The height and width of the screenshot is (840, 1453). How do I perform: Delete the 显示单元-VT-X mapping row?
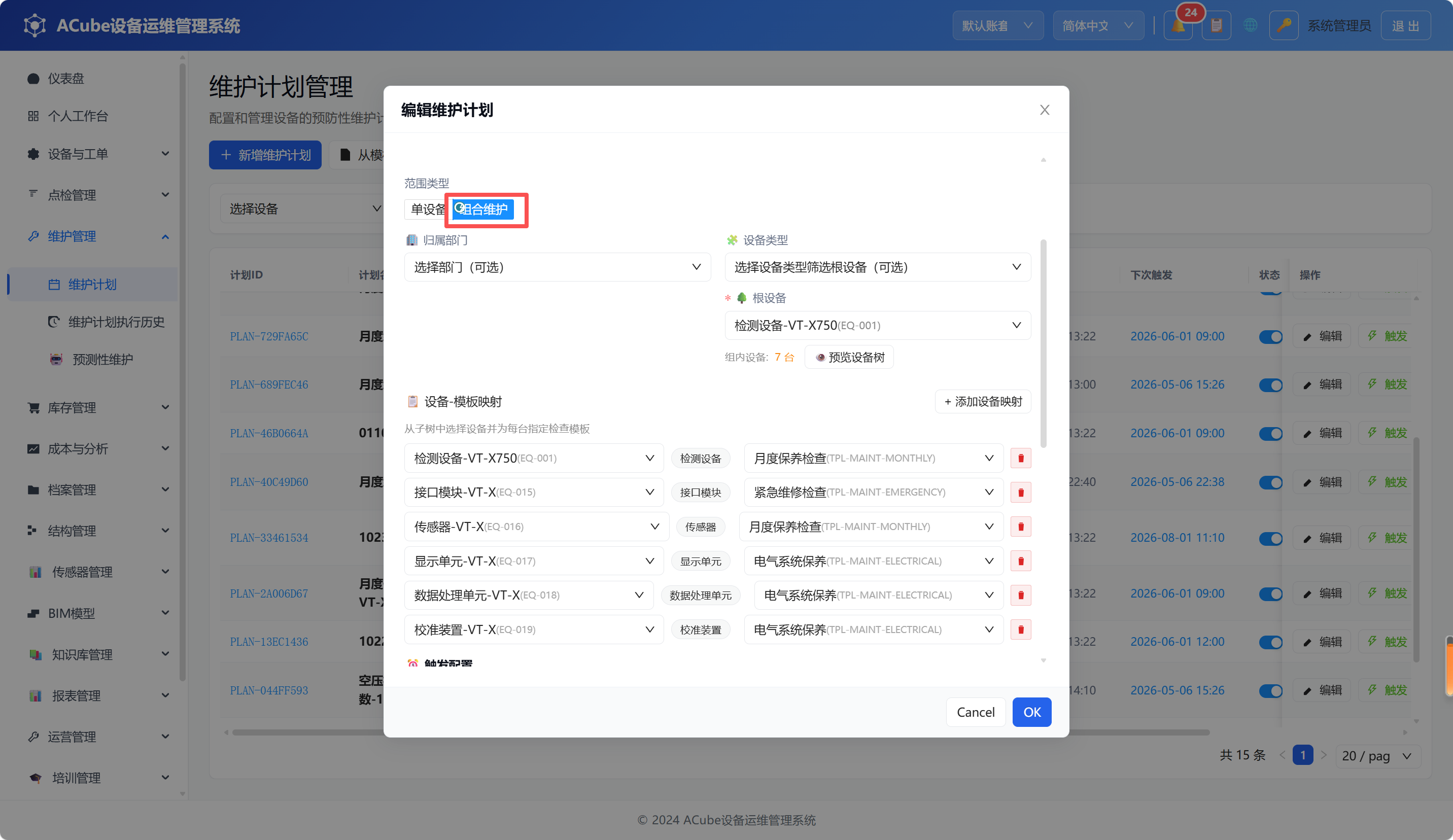click(x=1021, y=561)
